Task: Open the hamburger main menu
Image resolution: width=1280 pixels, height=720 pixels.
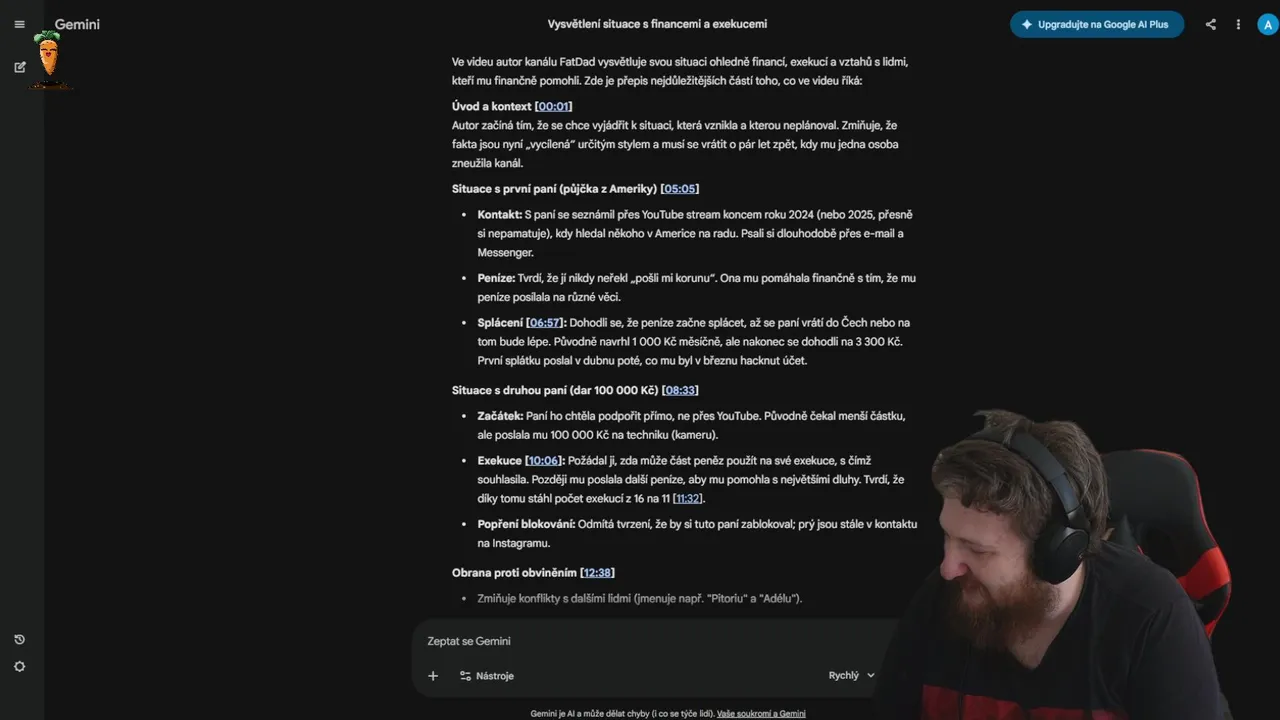Action: (19, 24)
